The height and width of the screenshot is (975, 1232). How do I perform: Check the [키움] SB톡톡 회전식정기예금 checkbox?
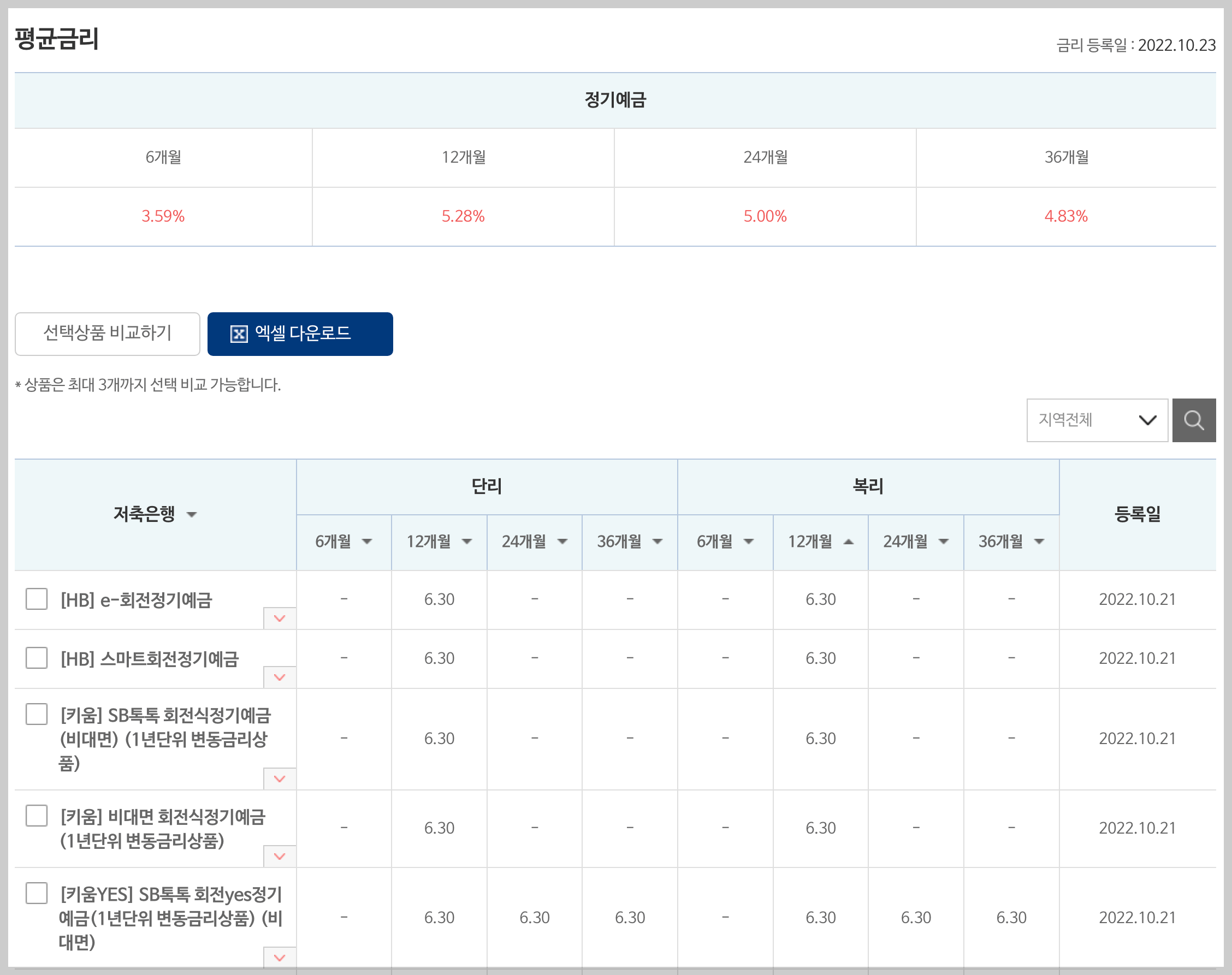[x=37, y=714]
